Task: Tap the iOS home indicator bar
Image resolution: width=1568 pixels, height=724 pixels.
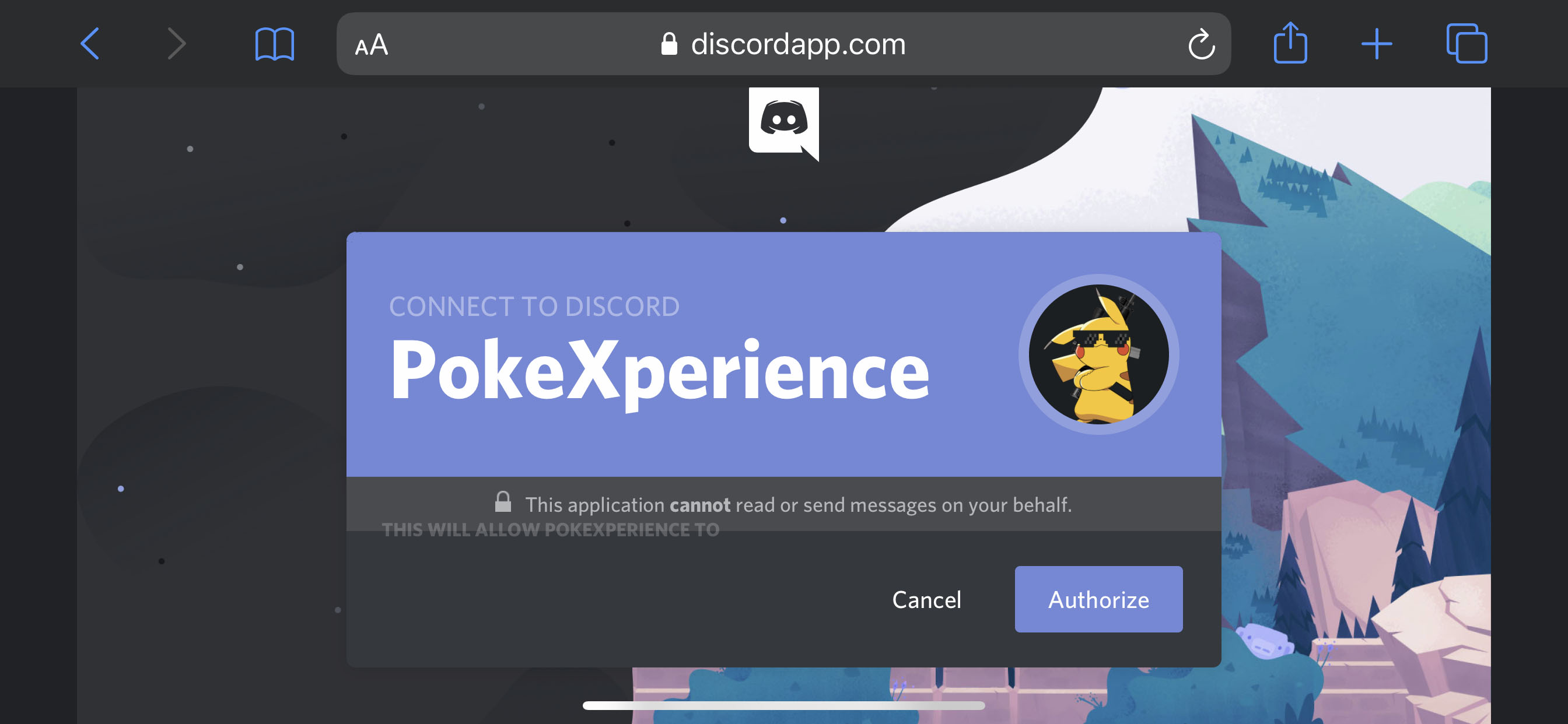Action: [x=783, y=706]
